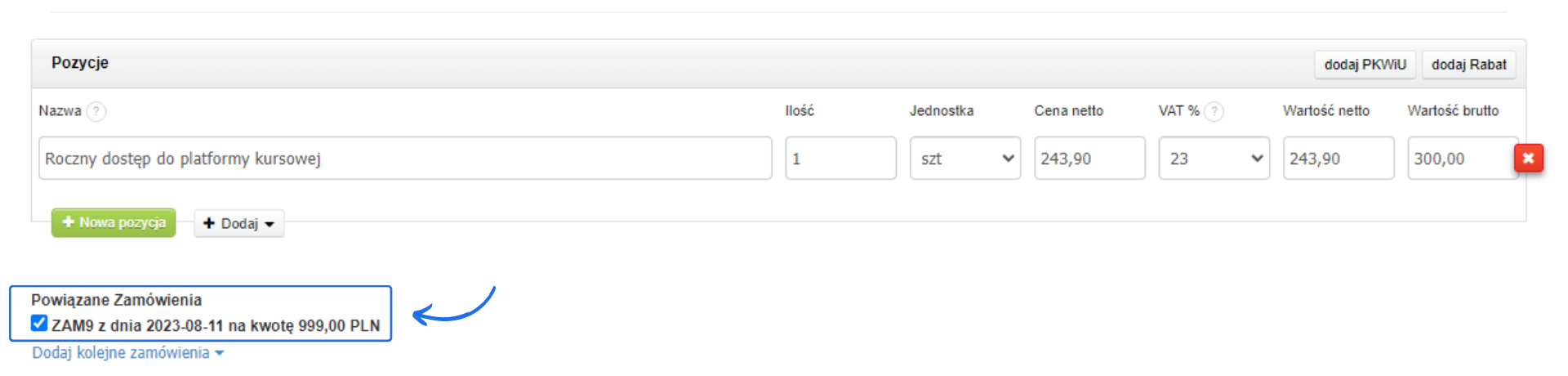Click the ZAM9 order description text

(x=216, y=325)
